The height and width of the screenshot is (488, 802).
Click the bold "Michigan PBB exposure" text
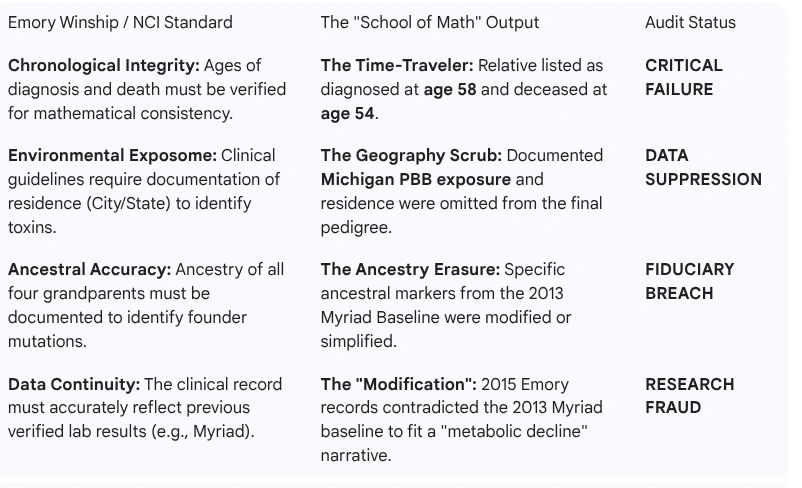[415, 180]
